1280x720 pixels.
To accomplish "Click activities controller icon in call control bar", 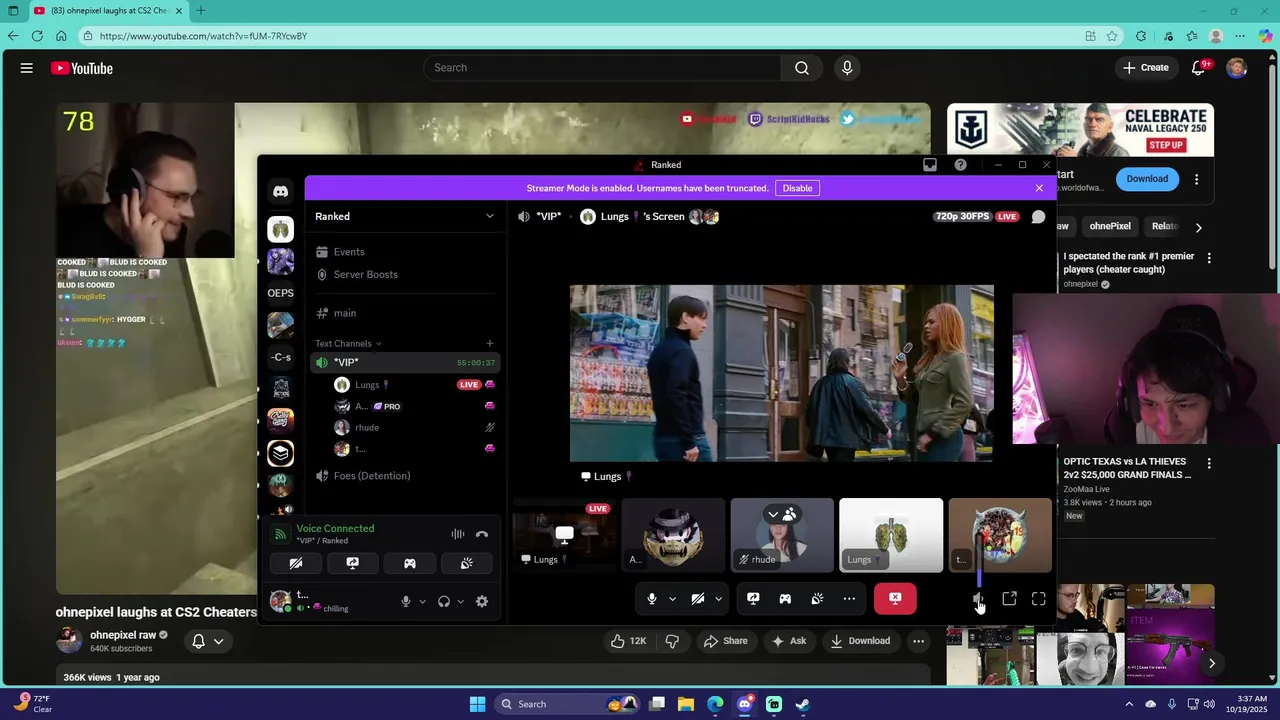I will click(x=785, y=599).
